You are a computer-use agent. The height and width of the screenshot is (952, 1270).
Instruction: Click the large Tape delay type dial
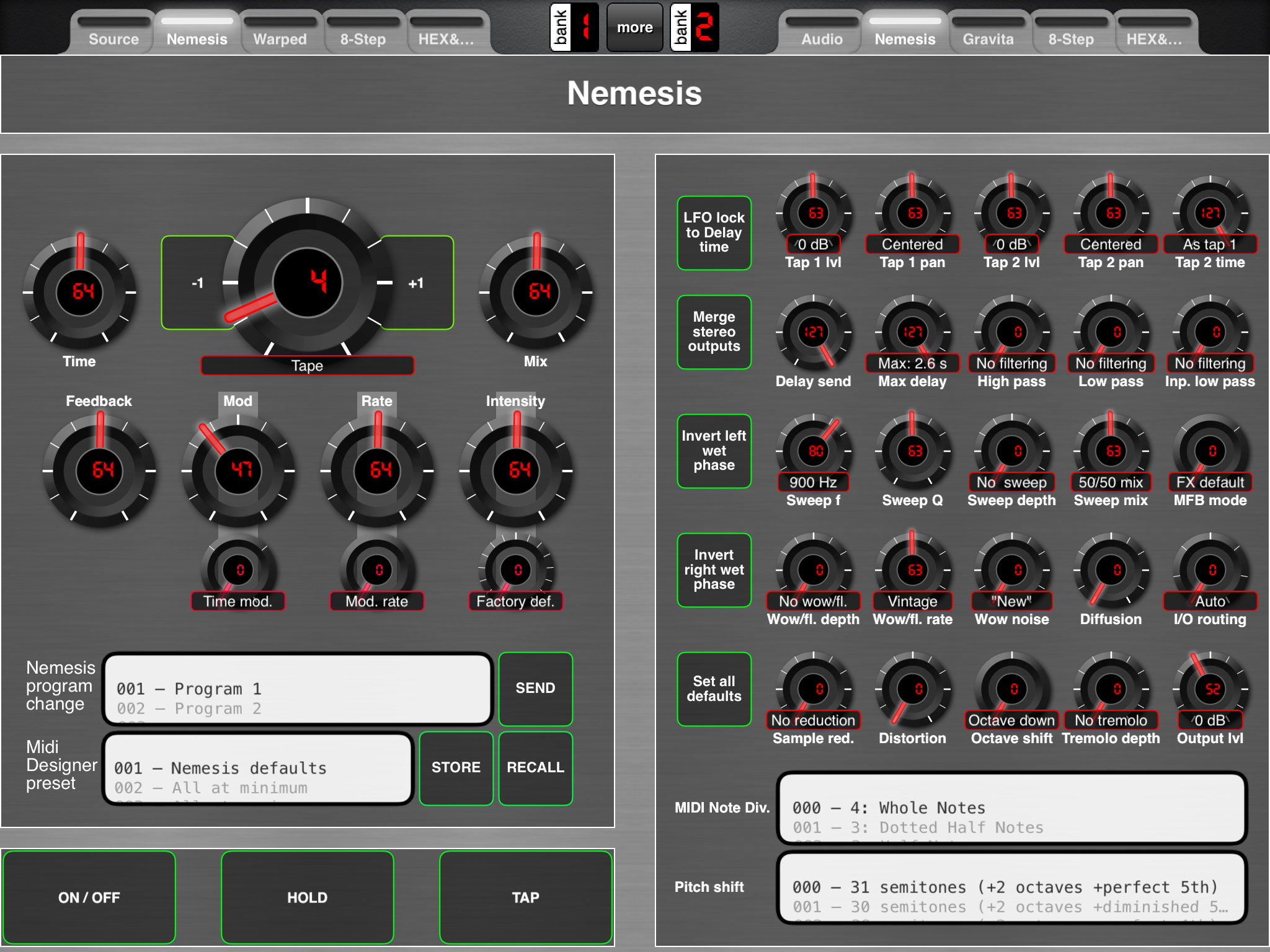(308, 283)
